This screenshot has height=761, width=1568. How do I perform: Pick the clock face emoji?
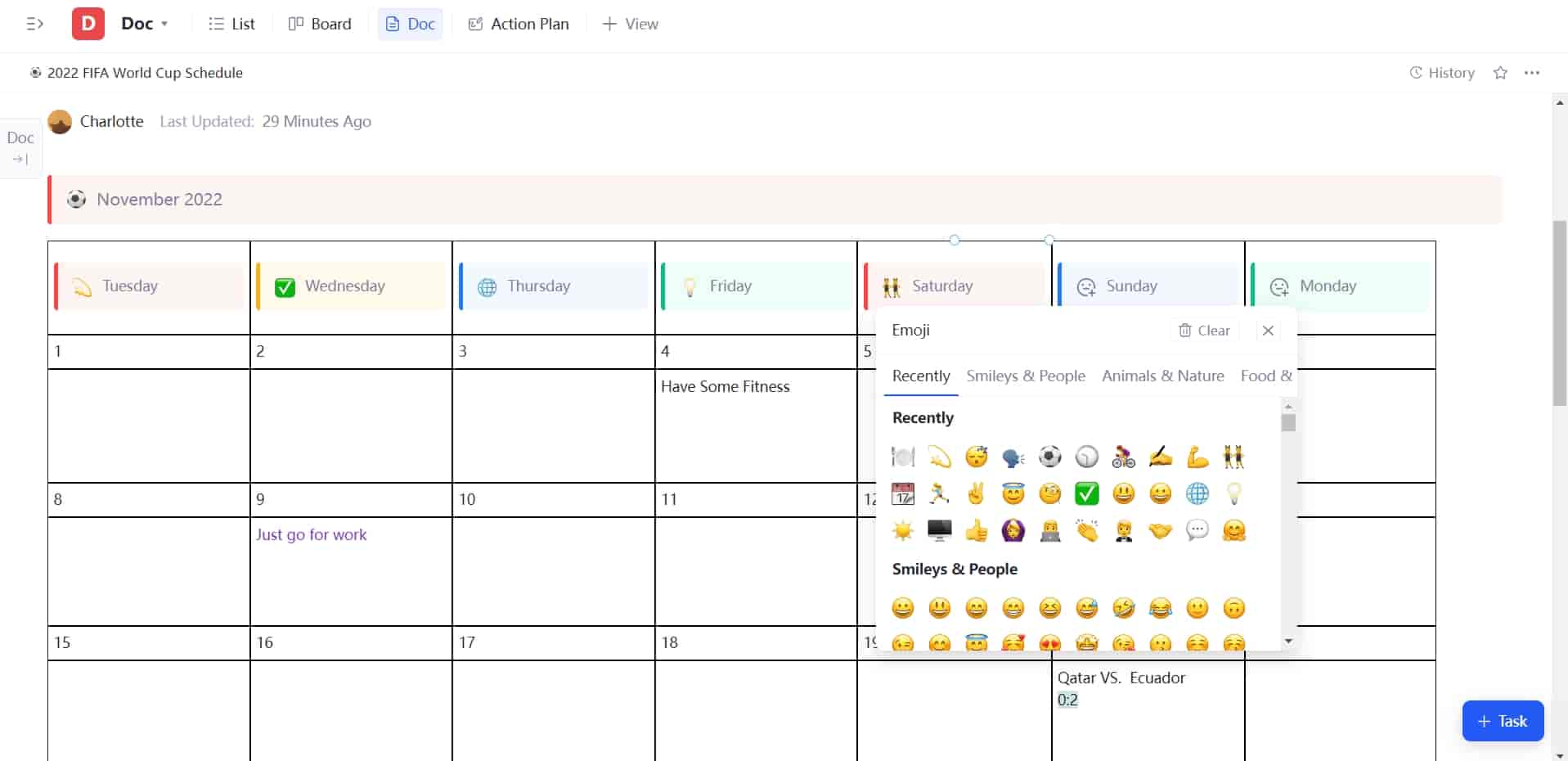(x=1087, y=456)
